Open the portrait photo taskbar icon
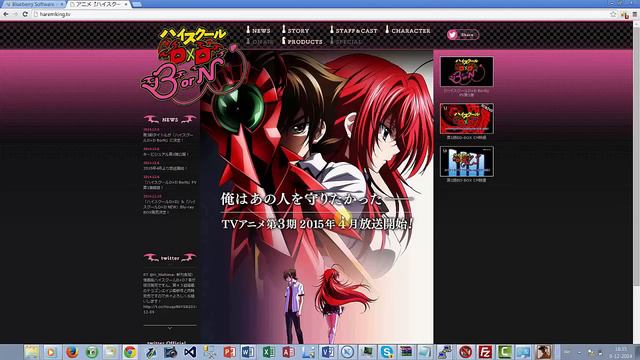This screenshot has width=640, height=360. tap(543, 352)
